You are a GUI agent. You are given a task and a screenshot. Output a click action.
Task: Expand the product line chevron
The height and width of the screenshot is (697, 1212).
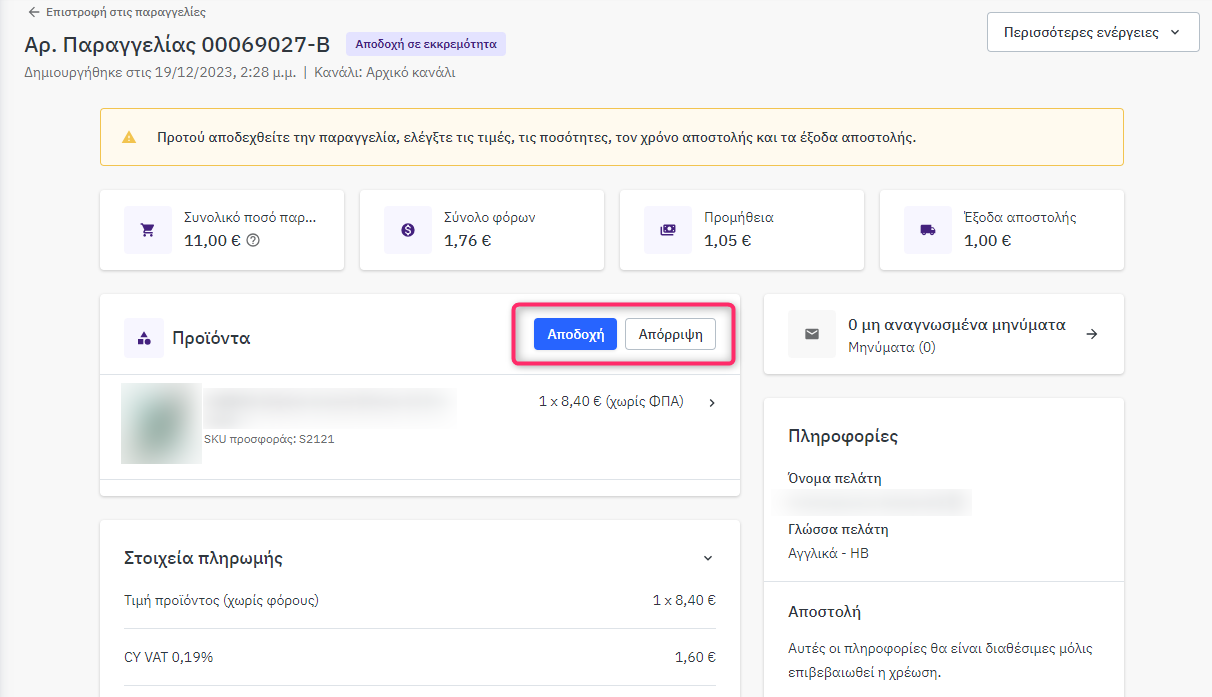click(712, 403)
